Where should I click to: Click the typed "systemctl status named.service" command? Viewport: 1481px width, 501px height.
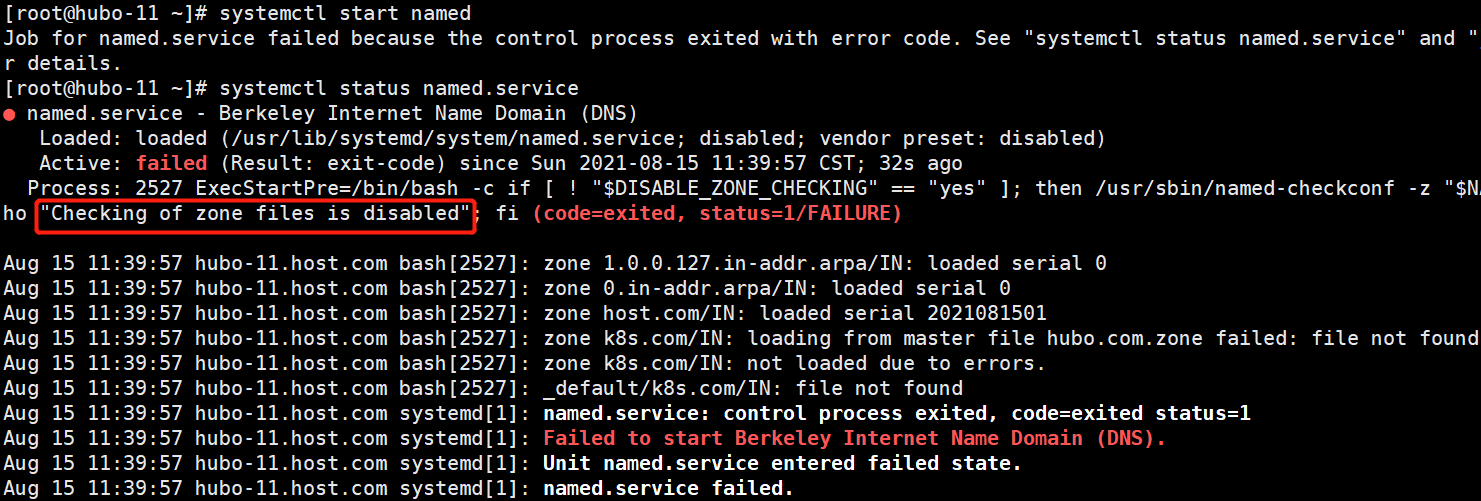398,89
